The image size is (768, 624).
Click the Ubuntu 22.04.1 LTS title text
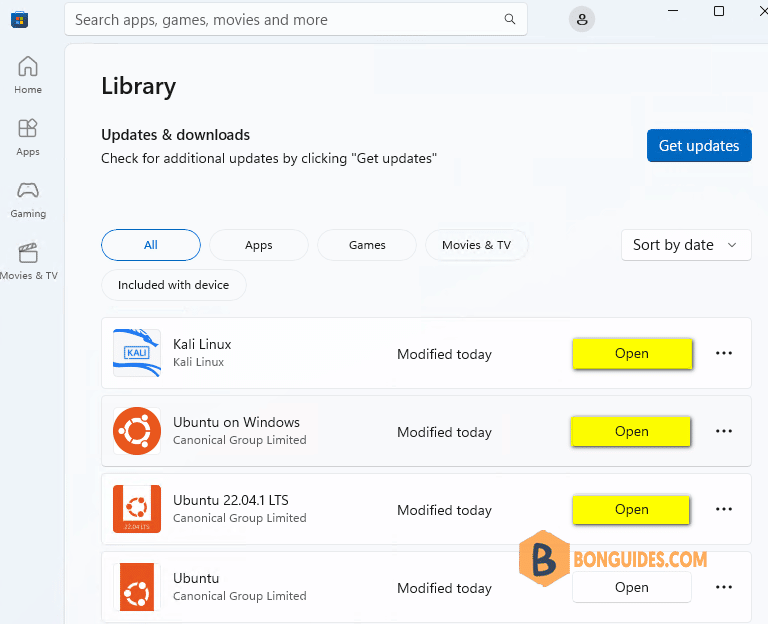pyautogui.click(x=231, y=500)
